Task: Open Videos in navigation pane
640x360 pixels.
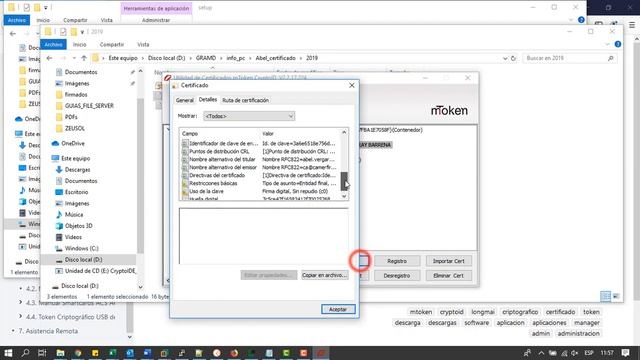Action: click(73, 237)
